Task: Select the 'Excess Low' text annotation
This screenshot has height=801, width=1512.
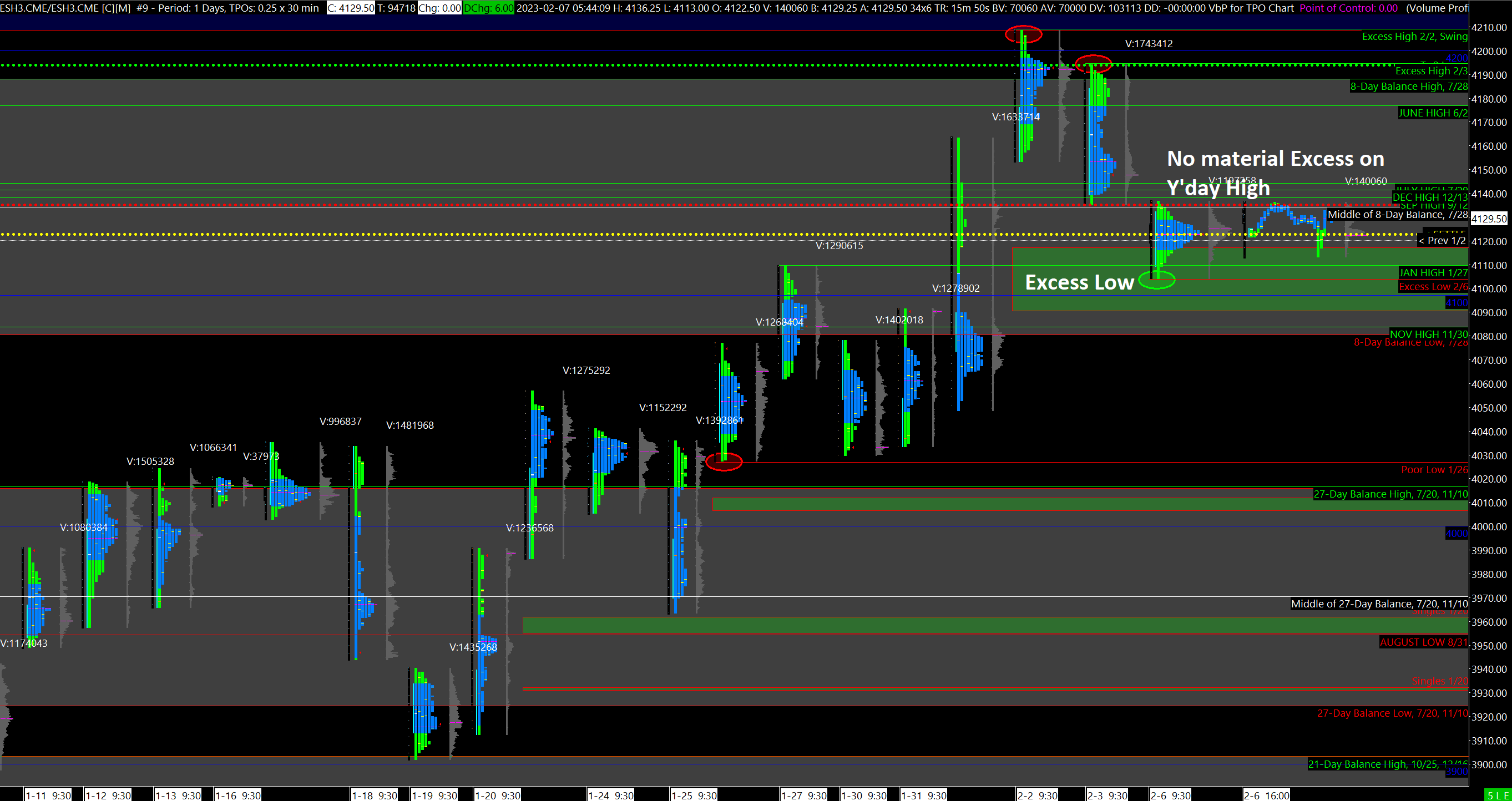Action: 1079,283
